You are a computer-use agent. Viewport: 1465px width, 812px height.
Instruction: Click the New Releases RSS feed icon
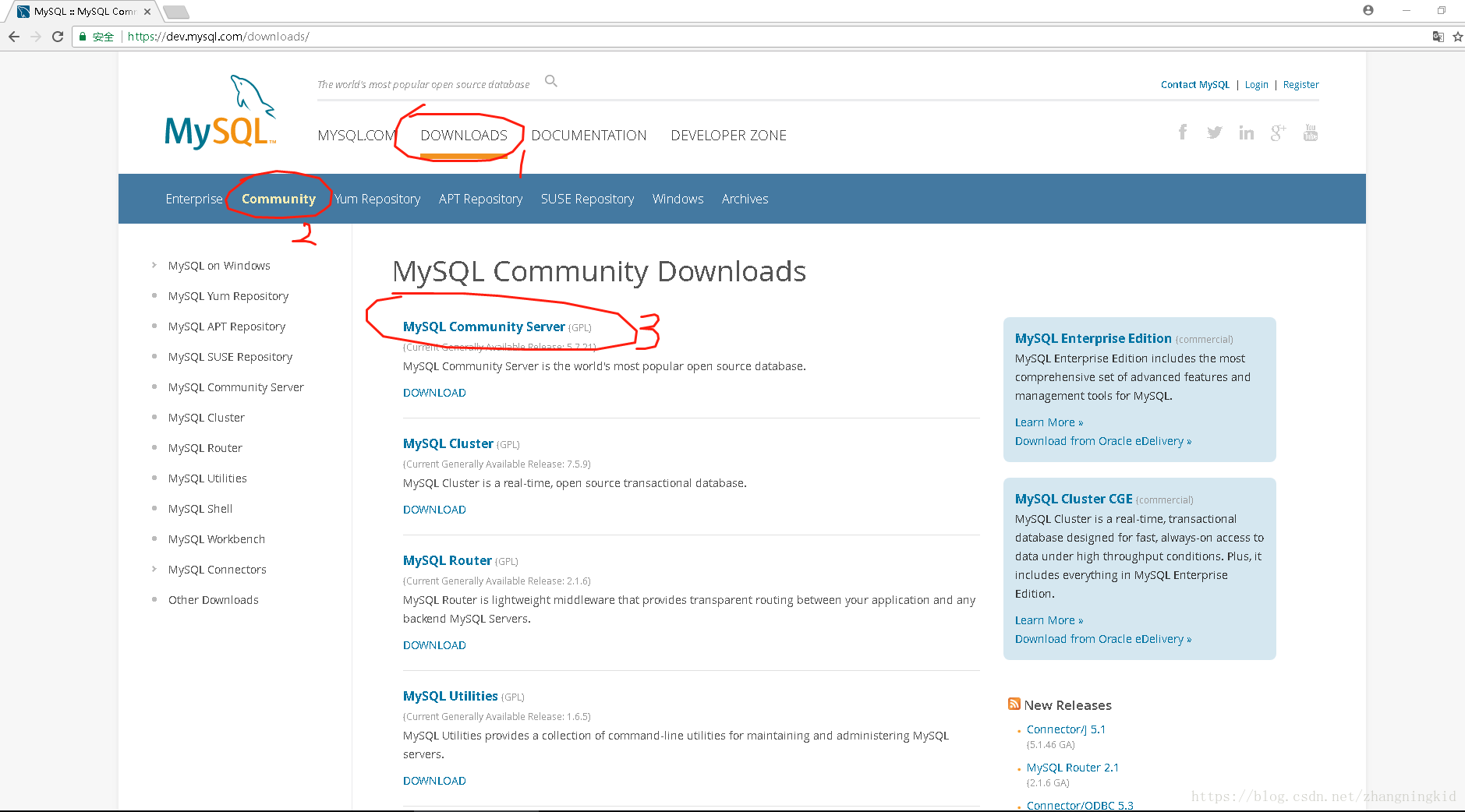[x=1014, y=704]
